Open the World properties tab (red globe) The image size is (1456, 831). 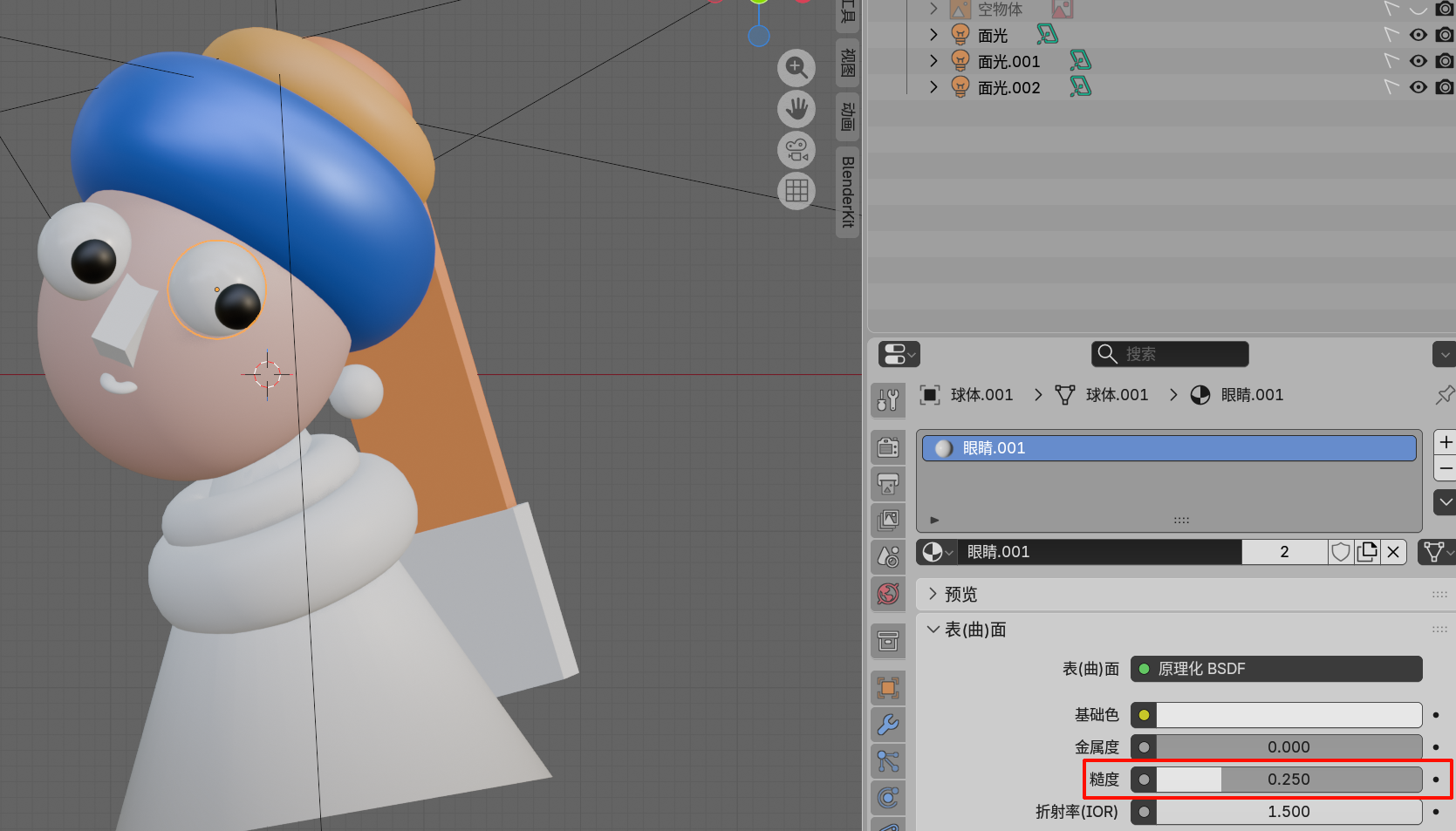(888, 594)
